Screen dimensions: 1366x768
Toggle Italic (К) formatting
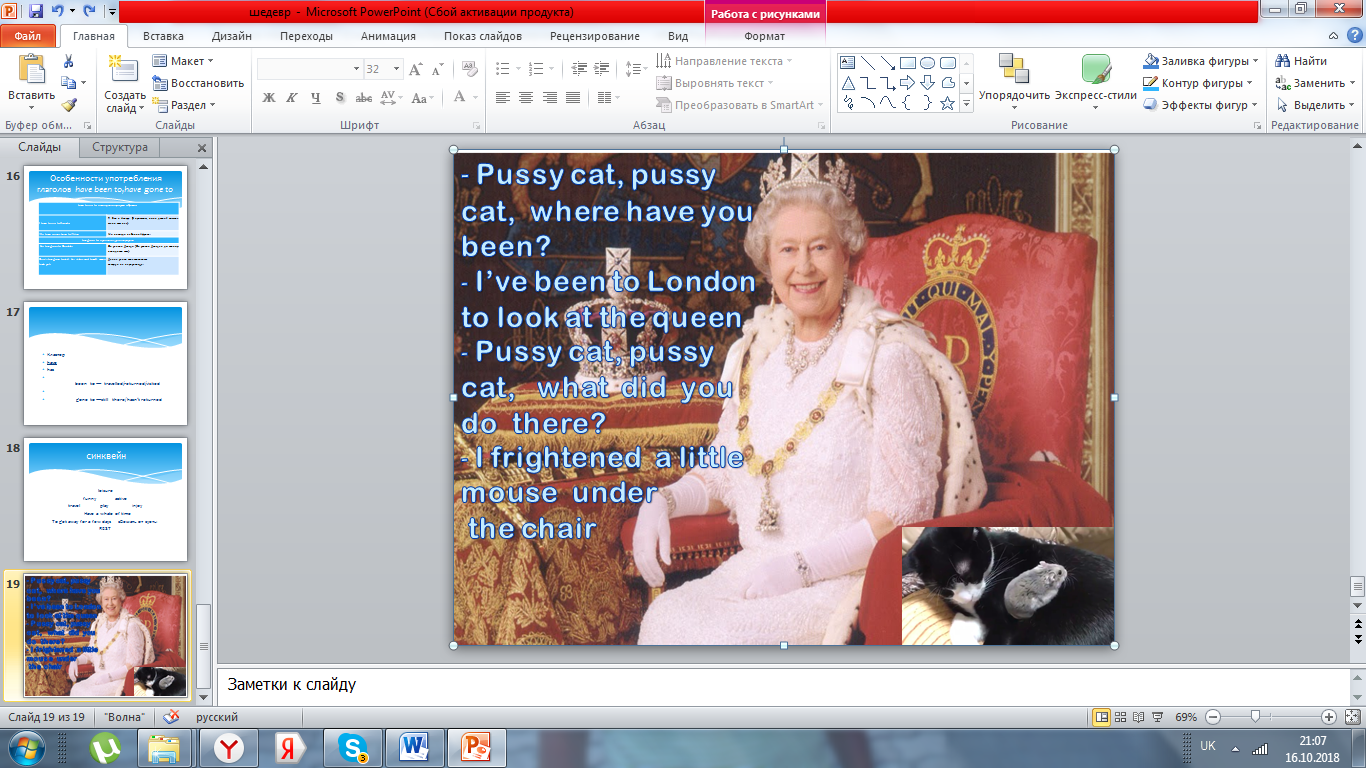[292, 98]
